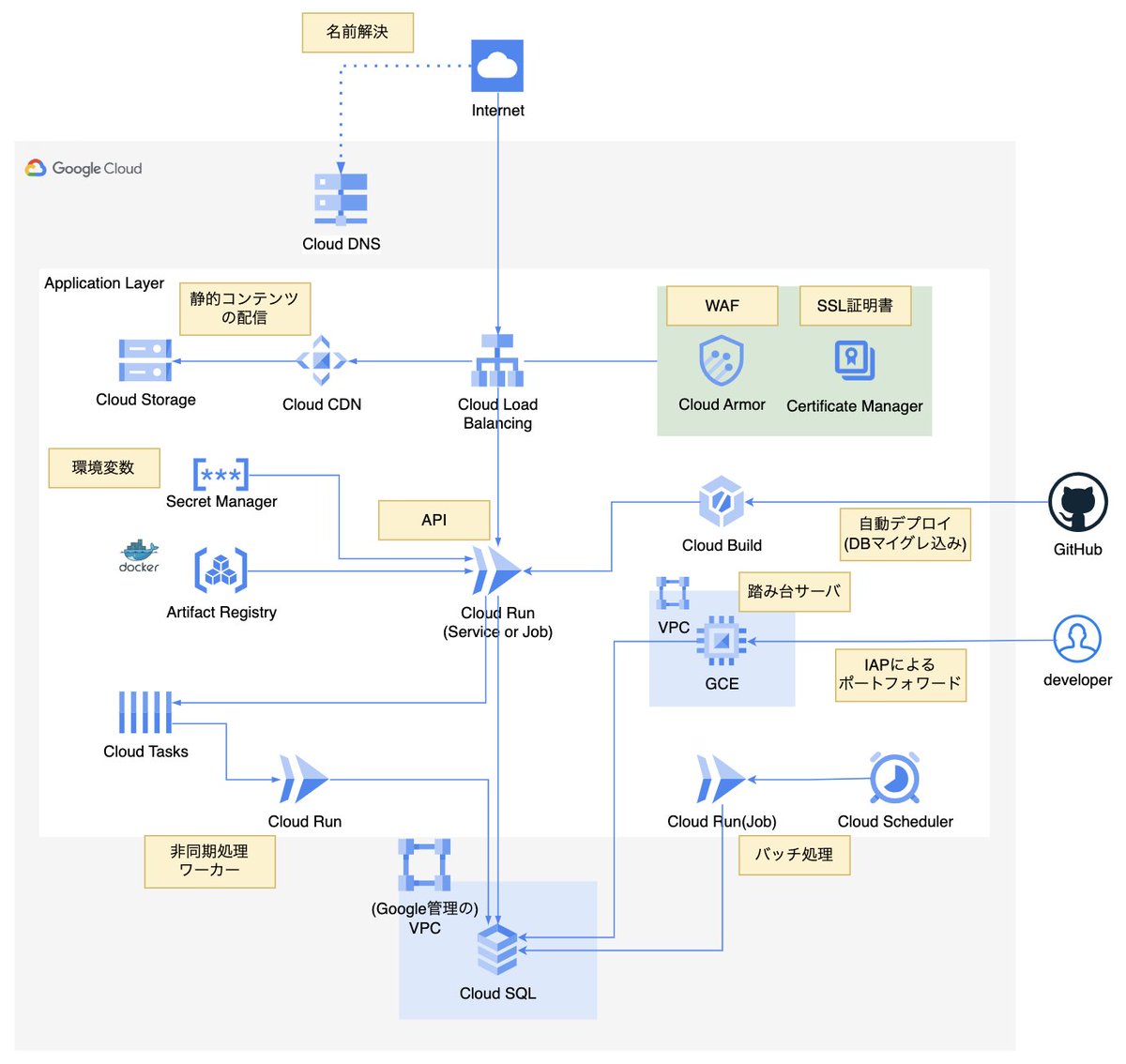Select the 非同期処理ワーカー label box

(x=210, y=861)
